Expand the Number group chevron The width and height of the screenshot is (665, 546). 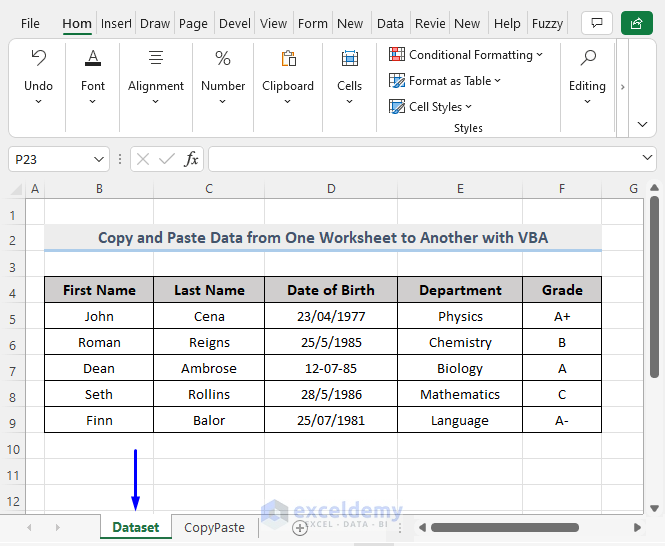[222, 101]
